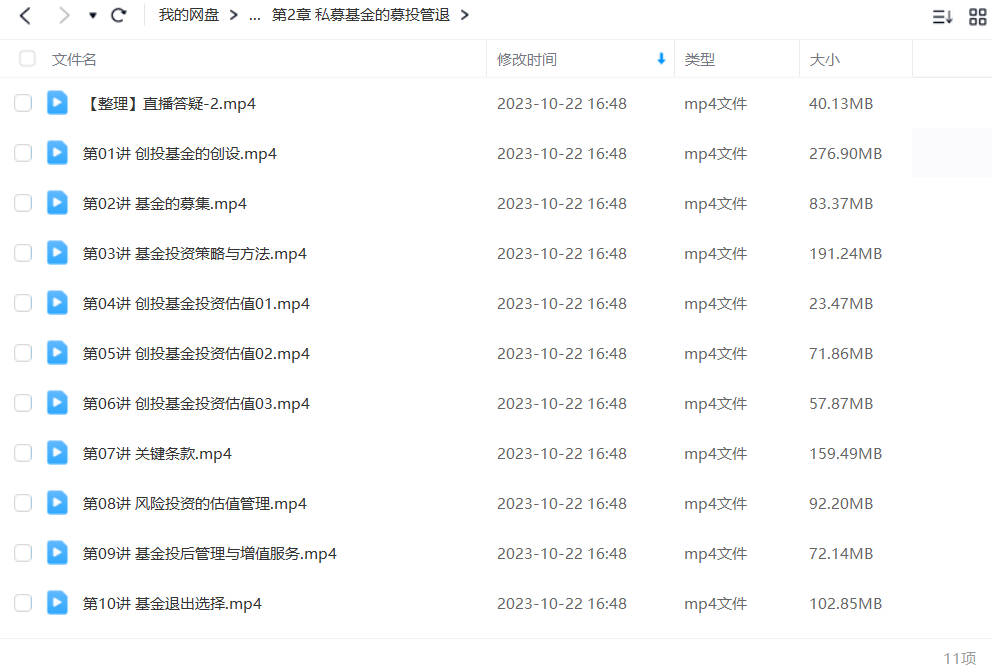Viewport: 992px width, 672px height.
Task: Sort files by 类型 column header
Action: pyautogui.click(x=700, y=59)
